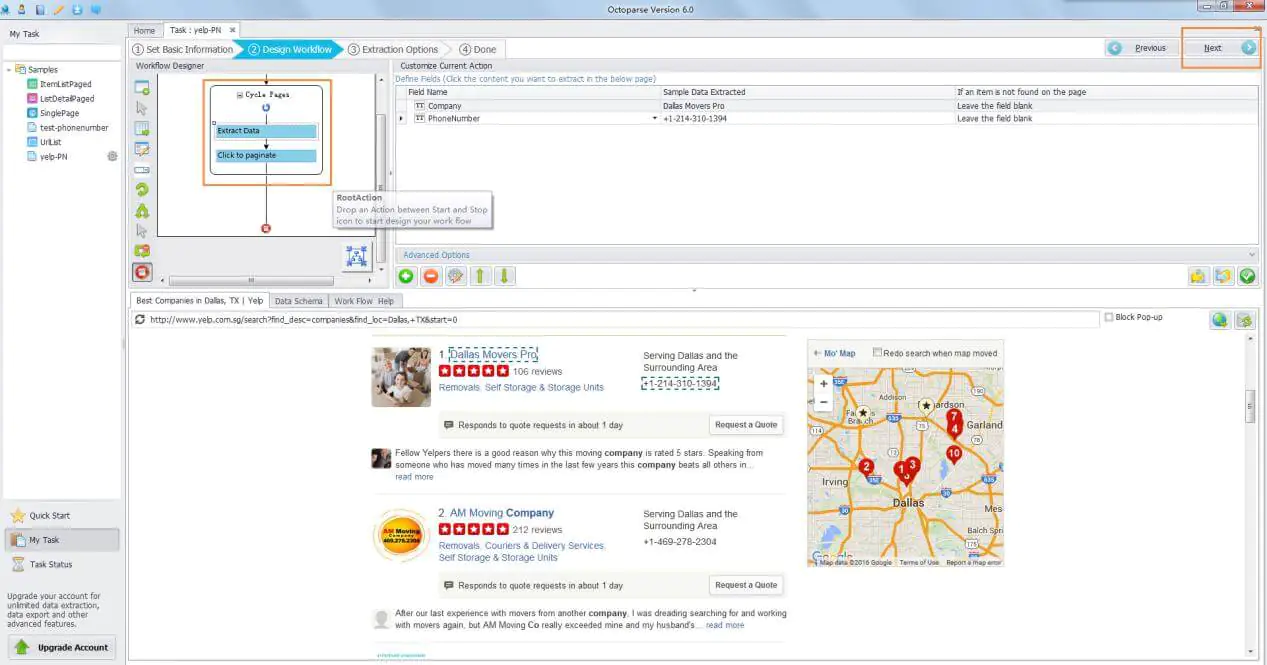Click the import fields icon beside the checkmark
The image size is (1267, 665).
(1222, 276)
